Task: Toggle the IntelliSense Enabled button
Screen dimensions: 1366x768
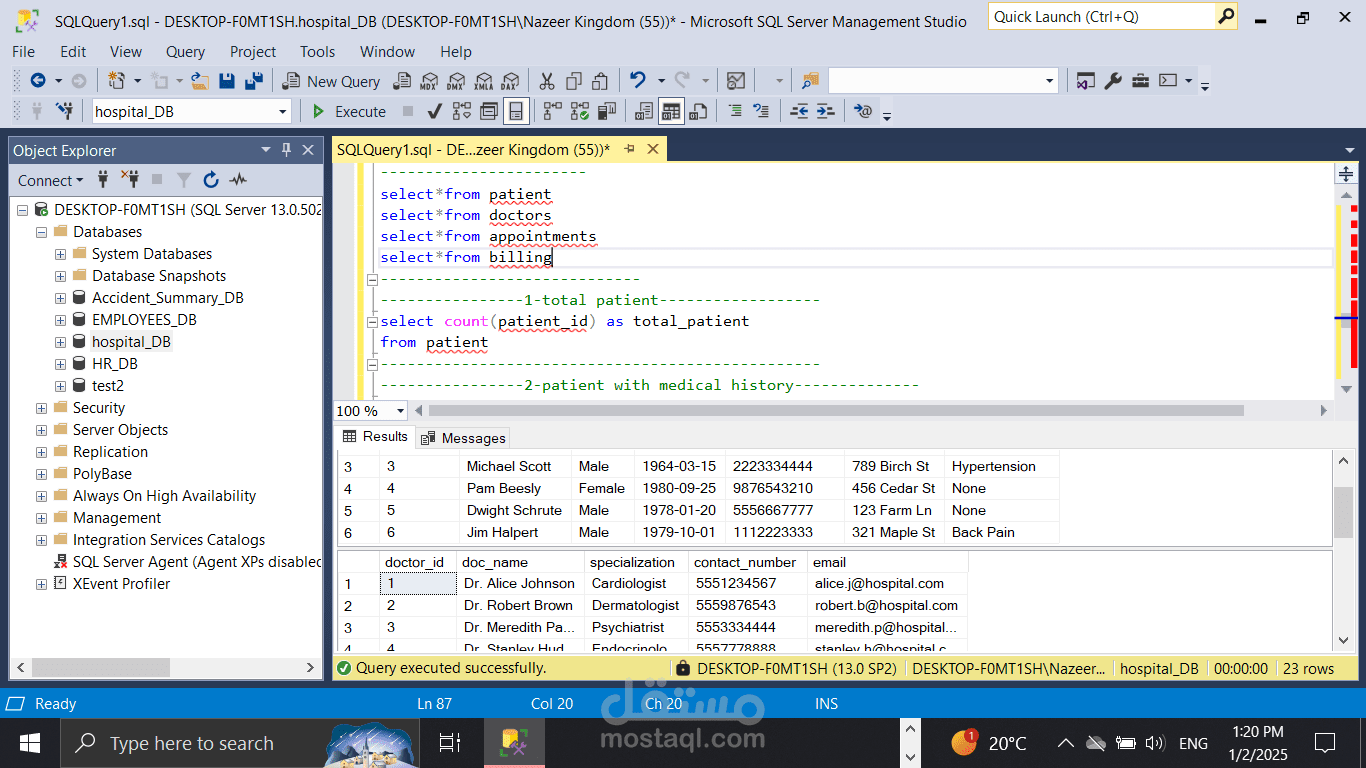Action: click(x=516, y=111)
